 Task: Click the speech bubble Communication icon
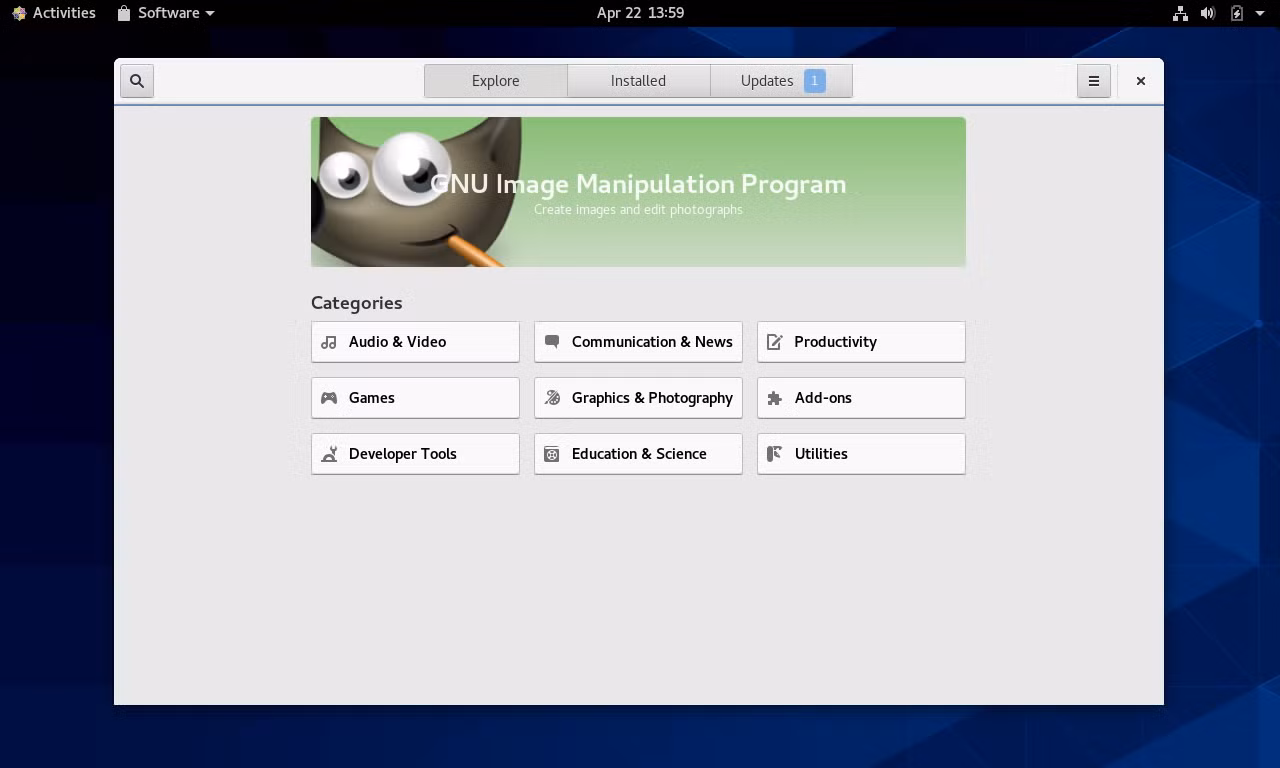(x=551, y=342)
